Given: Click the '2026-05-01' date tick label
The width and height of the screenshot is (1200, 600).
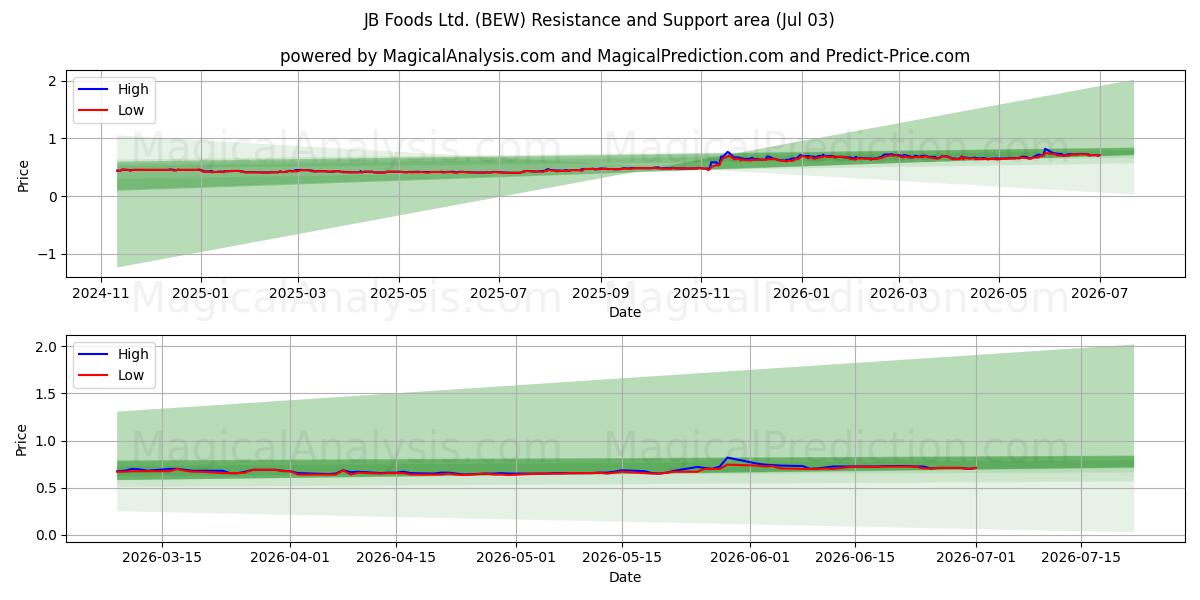Looking at the screenshot, I should tap(517, 558).
